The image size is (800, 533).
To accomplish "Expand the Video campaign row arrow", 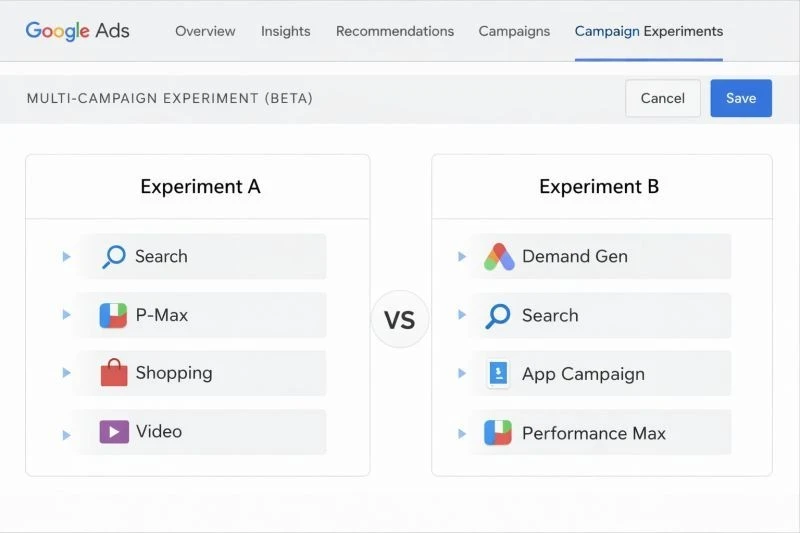I will (x=67, y=434).
